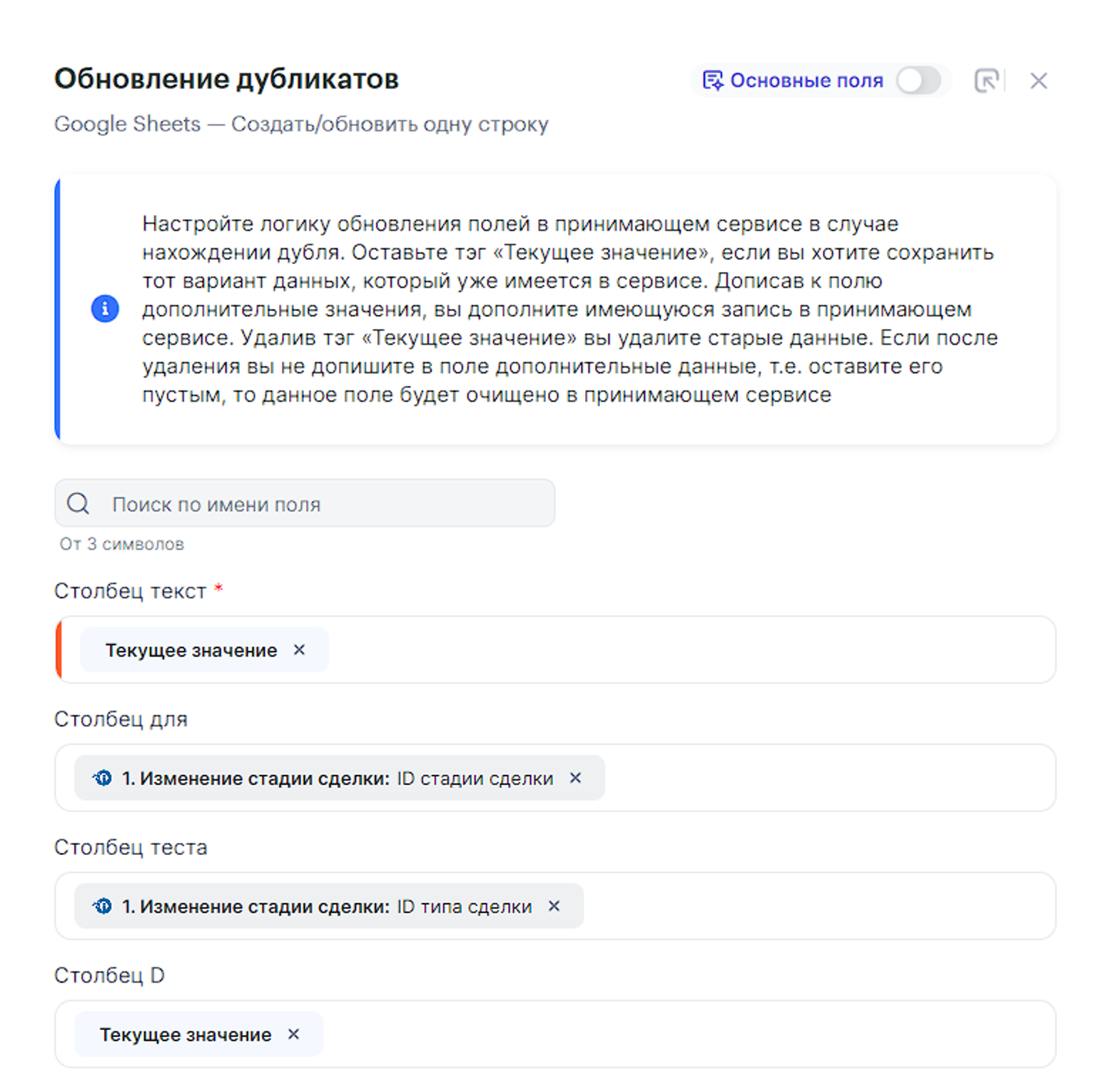Click empty area of Столбец D field
The image size is (1099, 1092).
tap(685, 1034)
